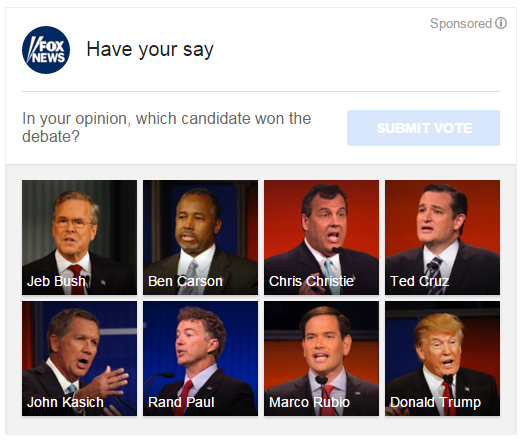Click the 'Ben Carson' name caption
This screenshot has width=524, height=446.
pos(185,281)
